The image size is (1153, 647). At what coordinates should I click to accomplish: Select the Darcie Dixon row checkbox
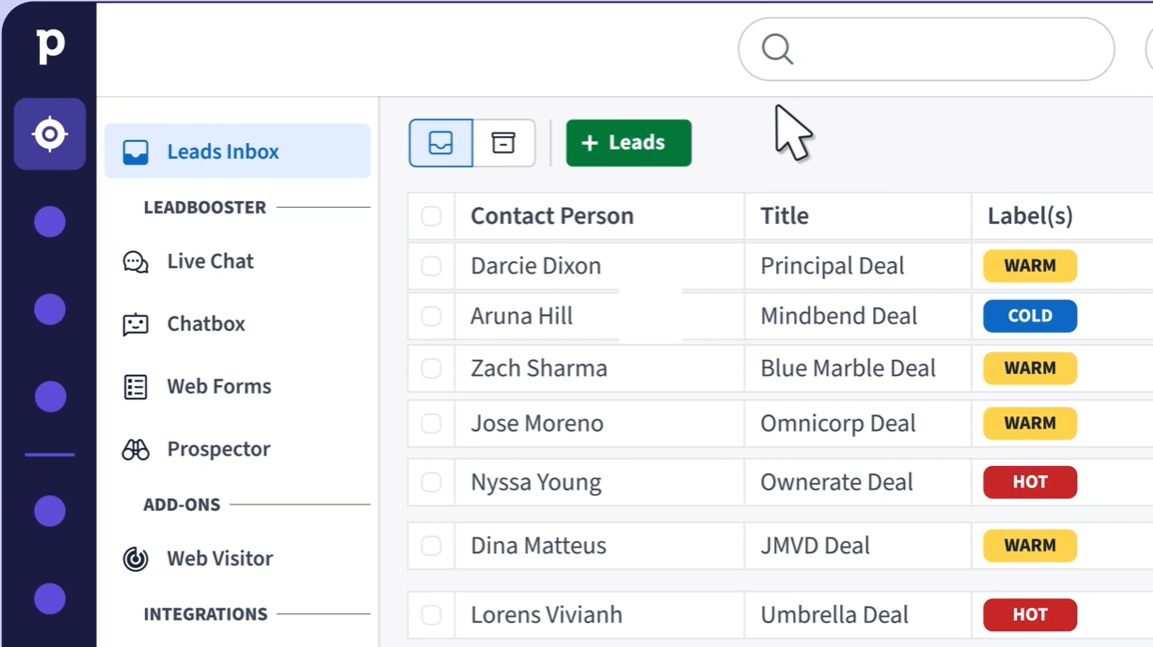click(431, 265)
